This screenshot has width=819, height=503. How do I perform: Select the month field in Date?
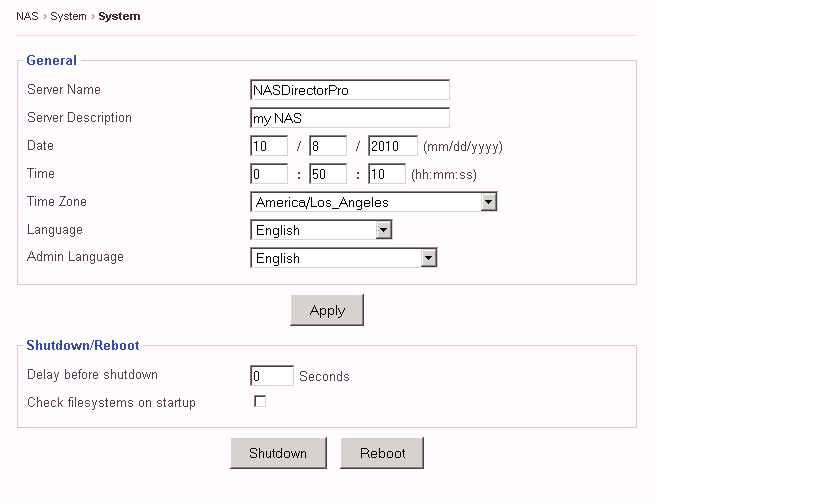[269, 146]
